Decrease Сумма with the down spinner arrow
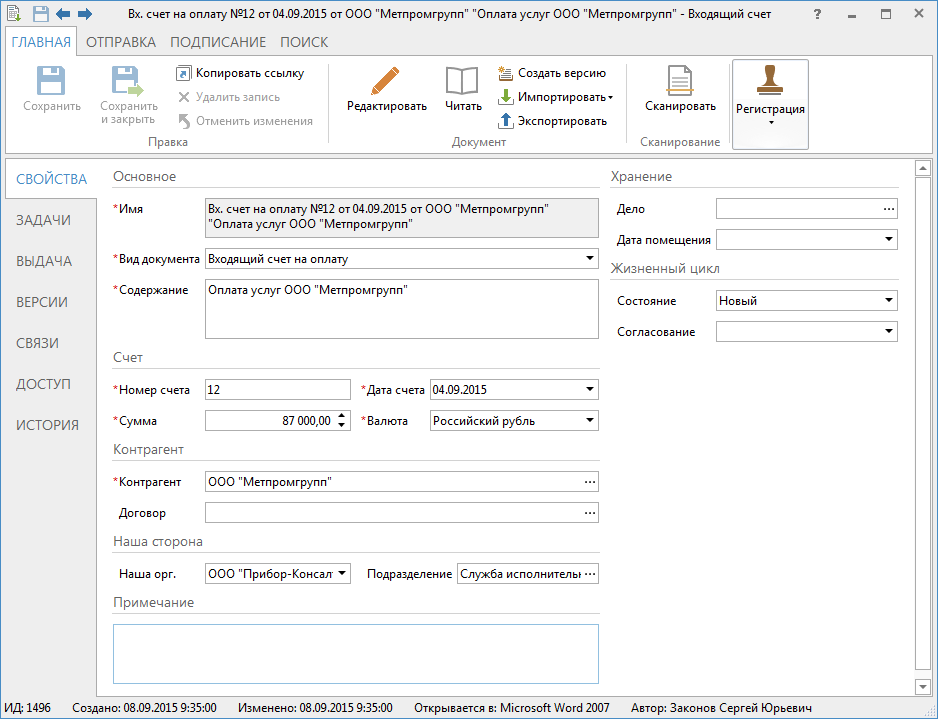Screen dimensions: 938x719 (342, 425)
